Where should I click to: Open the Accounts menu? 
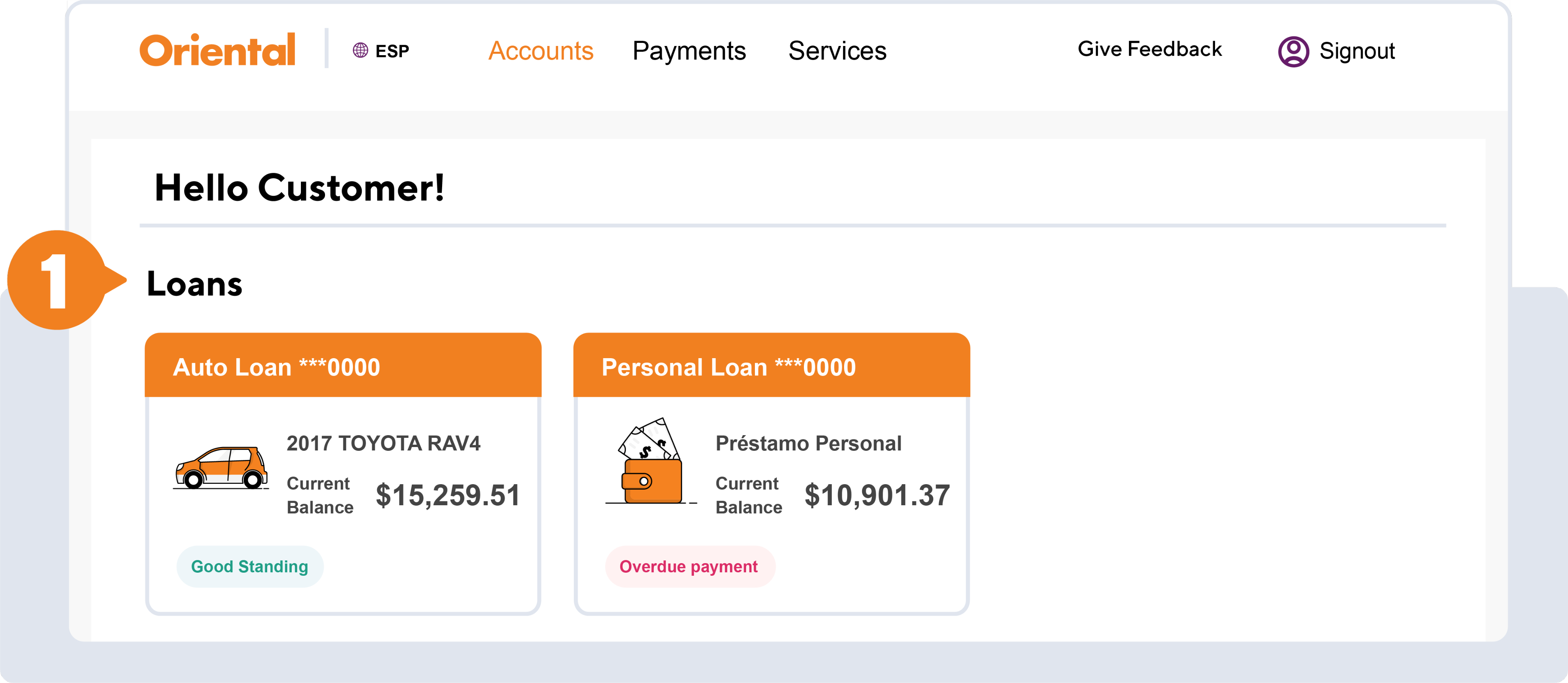click(541, 51)
